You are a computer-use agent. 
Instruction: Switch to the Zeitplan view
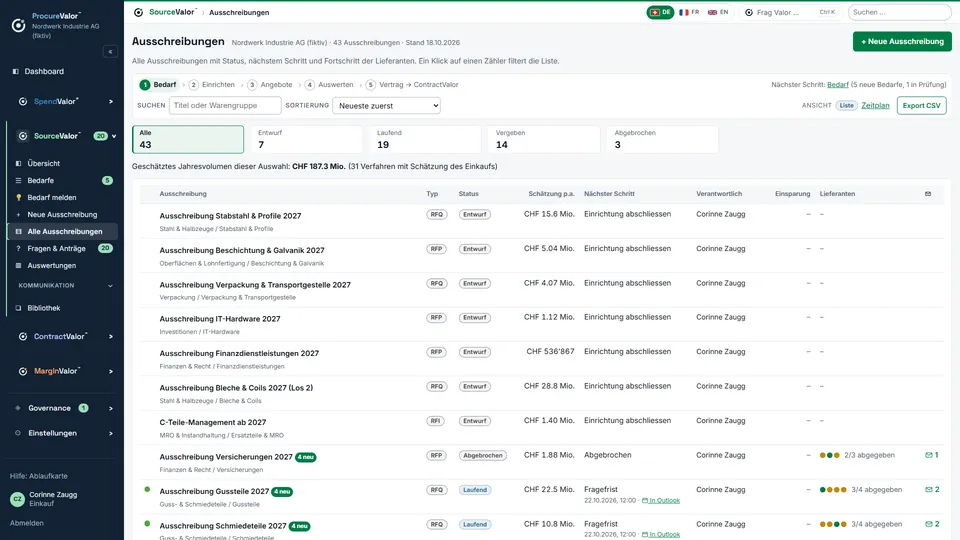(875, 105)
